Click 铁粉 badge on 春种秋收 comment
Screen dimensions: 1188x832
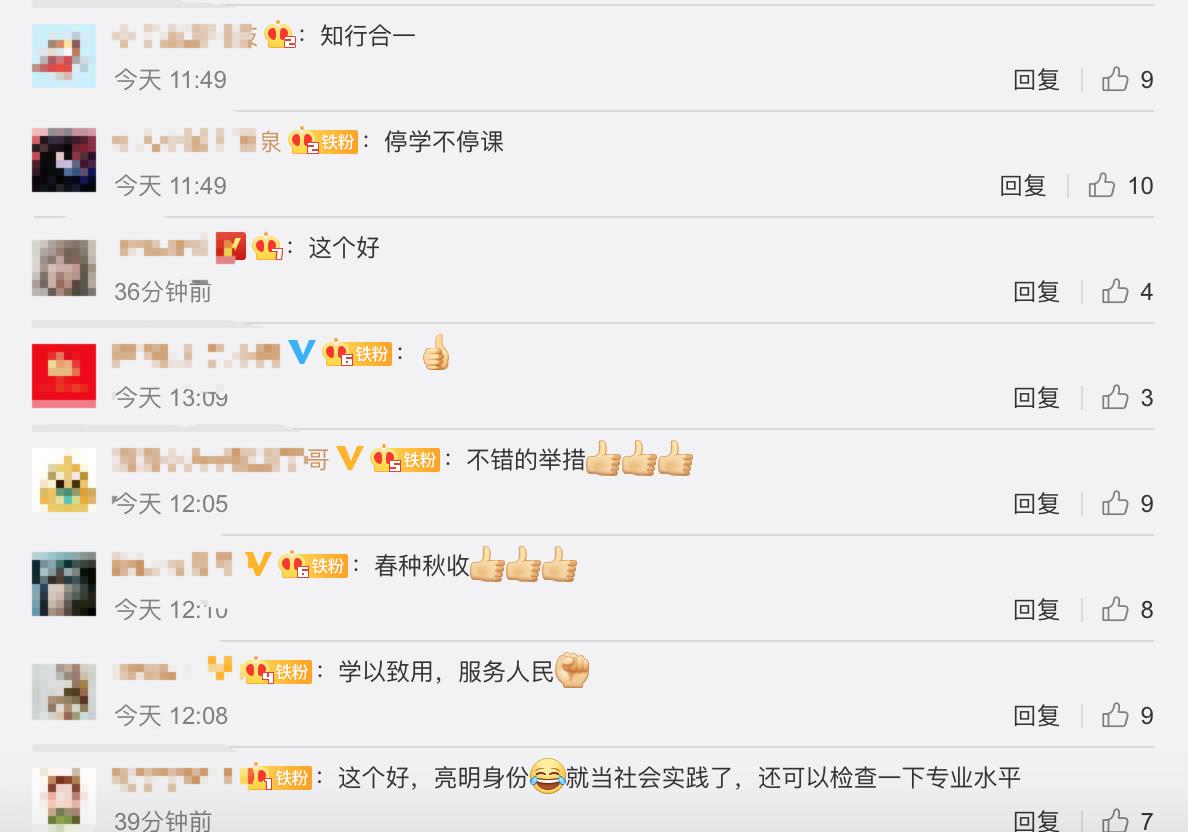point(328,566)
